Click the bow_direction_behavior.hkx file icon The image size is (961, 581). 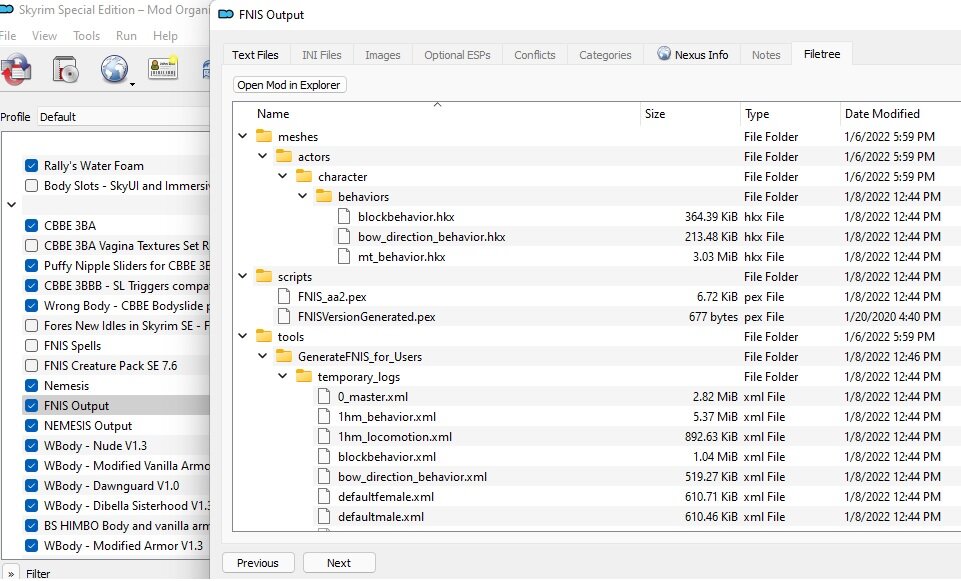(344, 237)
